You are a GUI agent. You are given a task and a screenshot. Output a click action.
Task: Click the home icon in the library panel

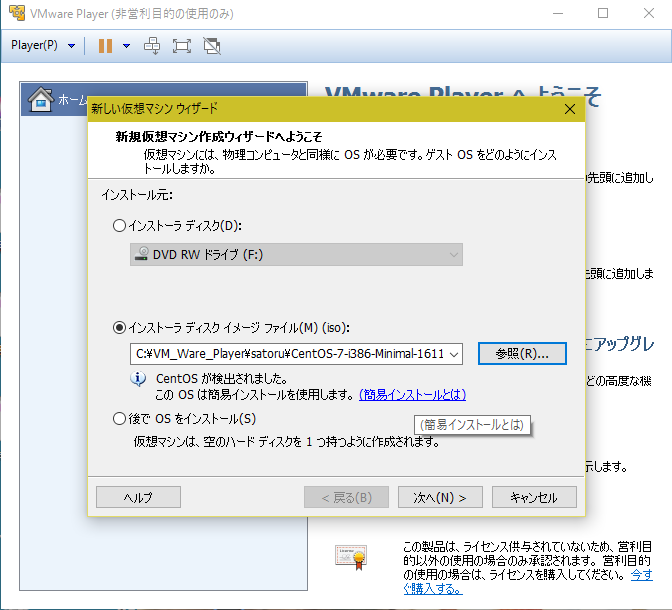41,99
